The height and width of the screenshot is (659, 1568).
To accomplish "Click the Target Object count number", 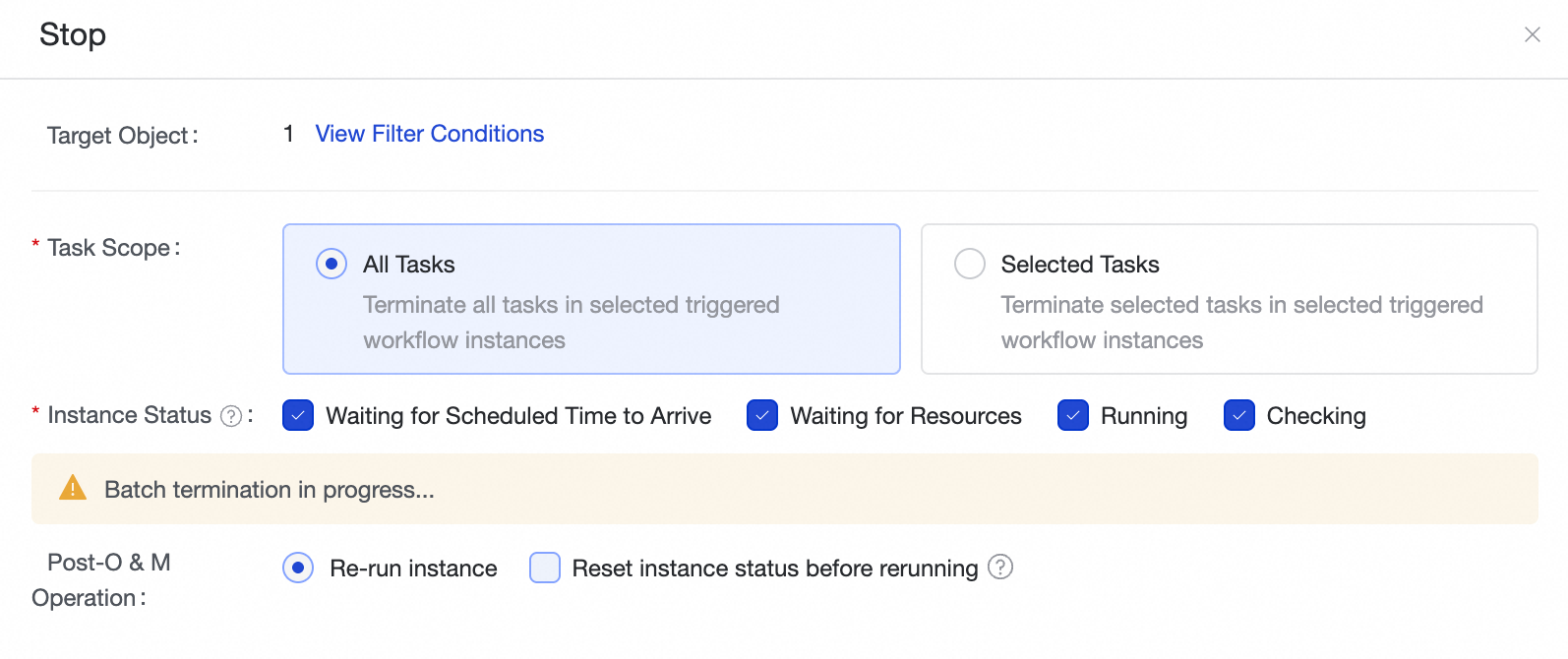I will point(288,134).
